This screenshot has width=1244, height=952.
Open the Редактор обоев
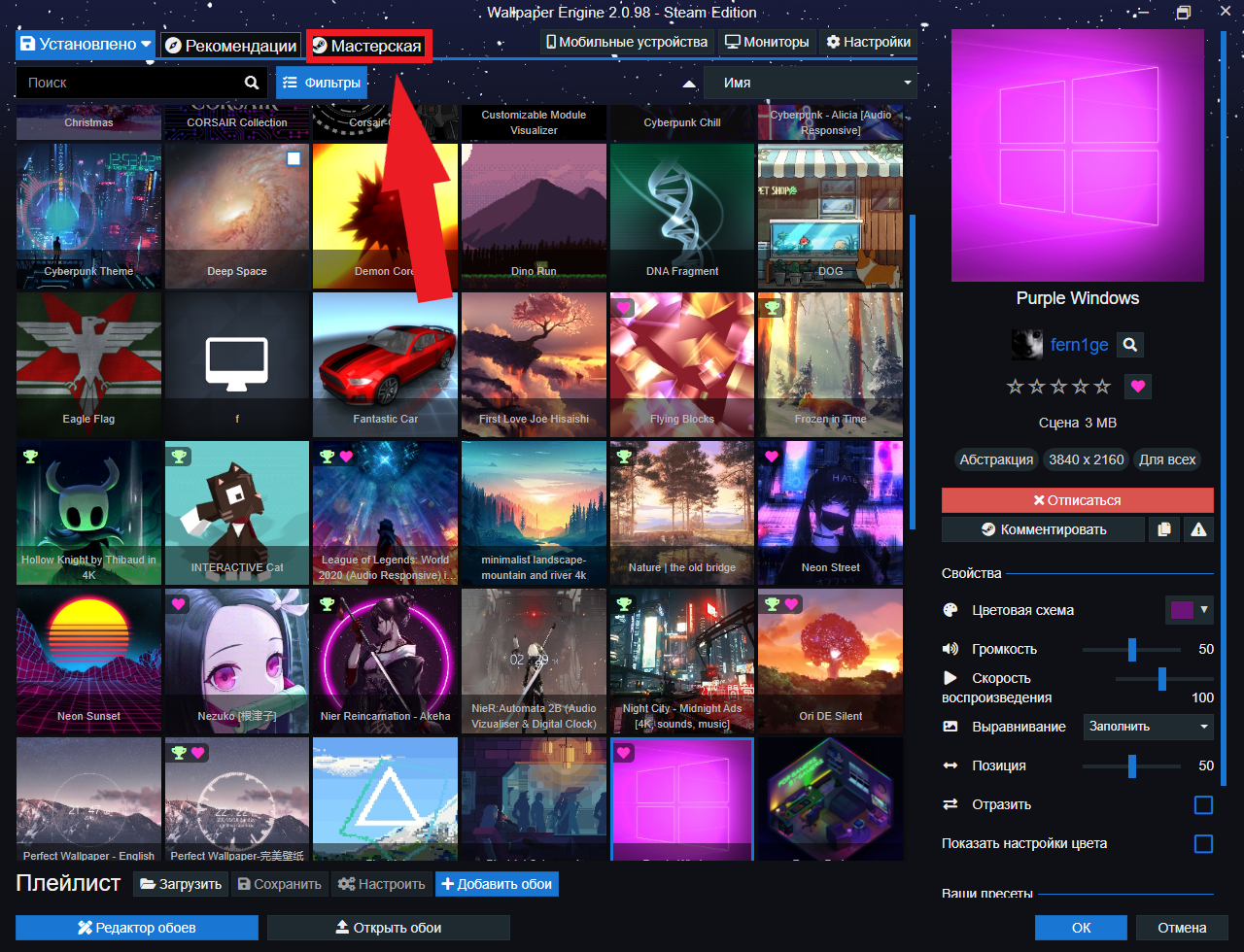137,928
